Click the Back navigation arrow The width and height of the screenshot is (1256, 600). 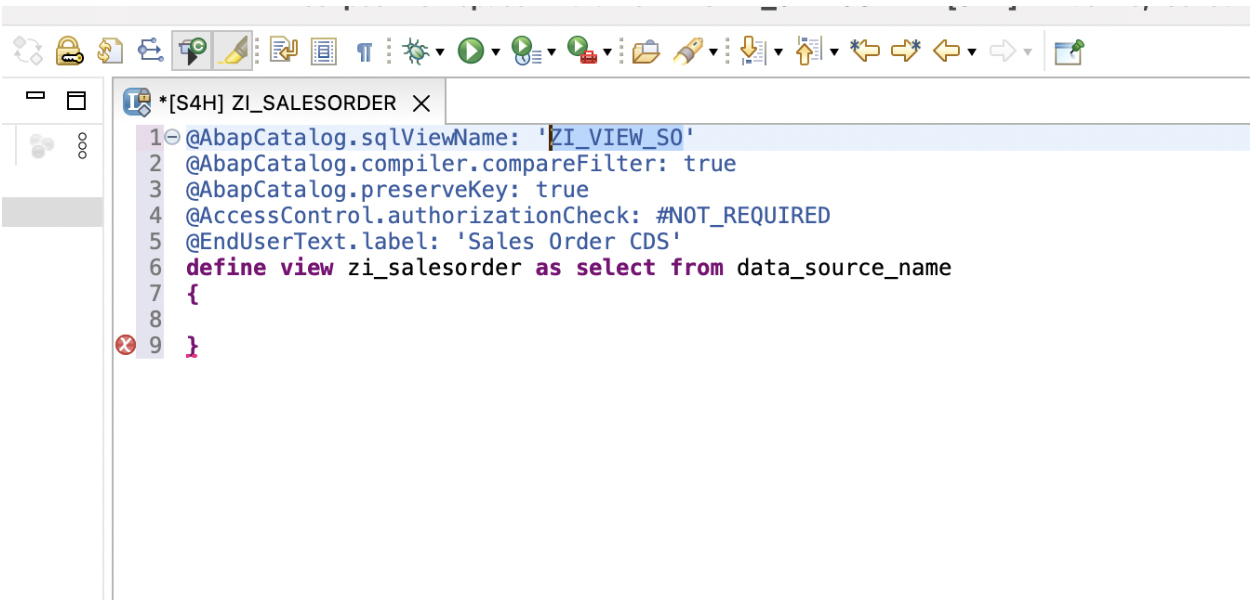(946, 51)
